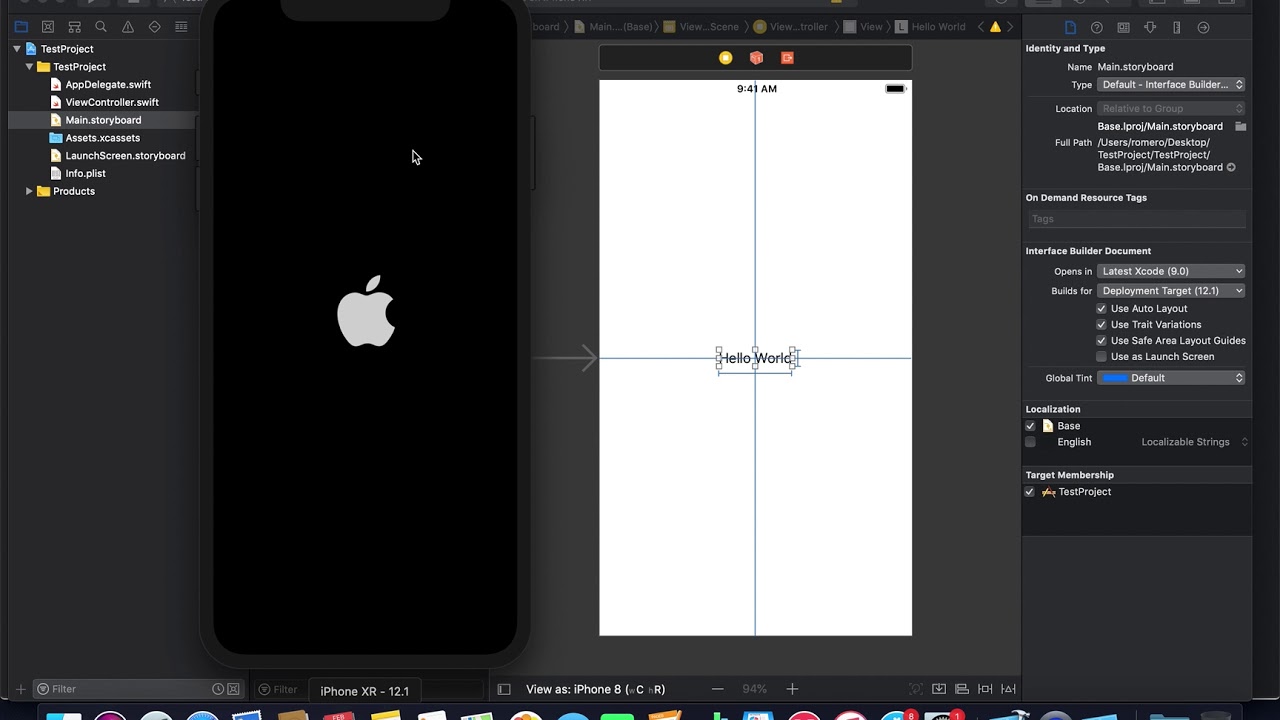Image resolution: width=1280 pixels, height=720 pixels.
Task: Open the Add New Constraints menu
Action: click(985, 689)
